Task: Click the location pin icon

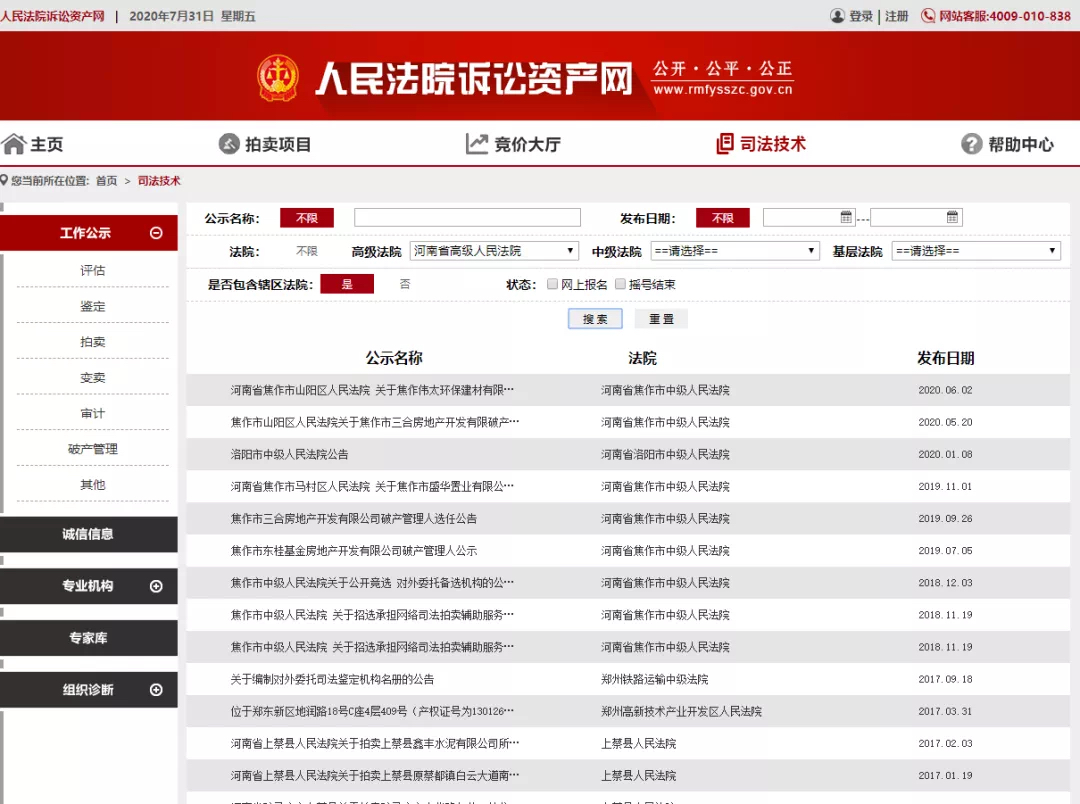Action: coord(4,181)
